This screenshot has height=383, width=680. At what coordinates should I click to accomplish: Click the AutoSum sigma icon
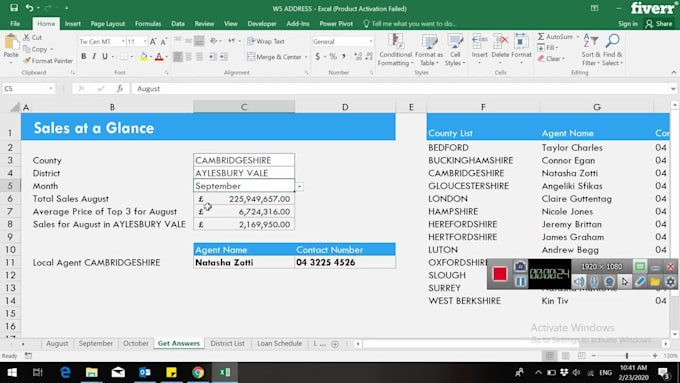(541, 37)
